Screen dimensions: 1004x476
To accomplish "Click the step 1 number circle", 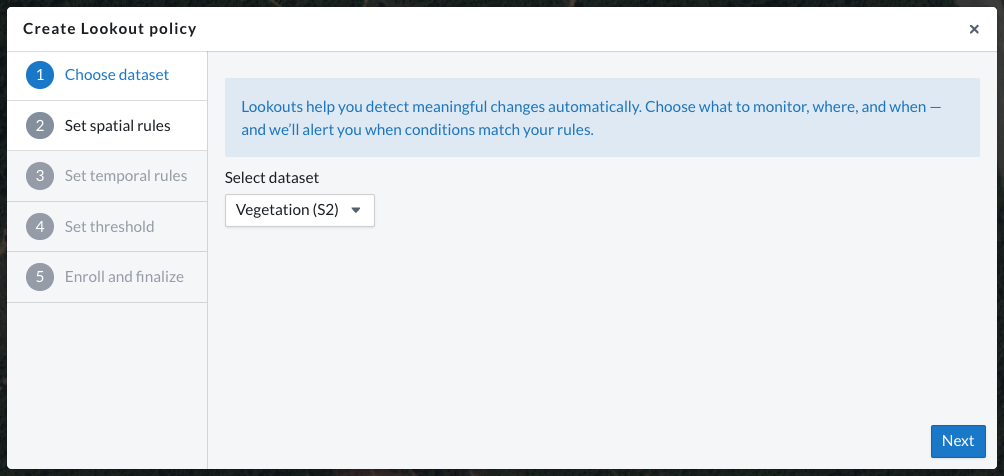I will coord(40,75).
